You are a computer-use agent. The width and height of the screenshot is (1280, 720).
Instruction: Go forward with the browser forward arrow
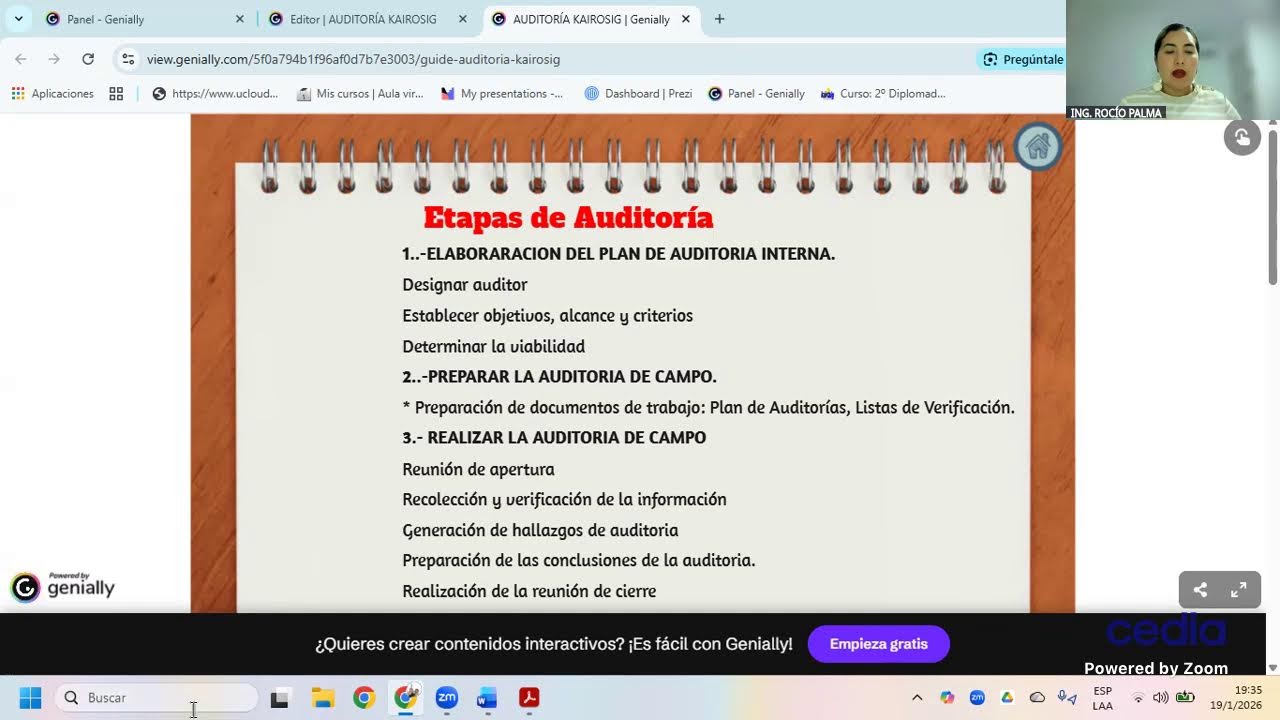(54, 59)
